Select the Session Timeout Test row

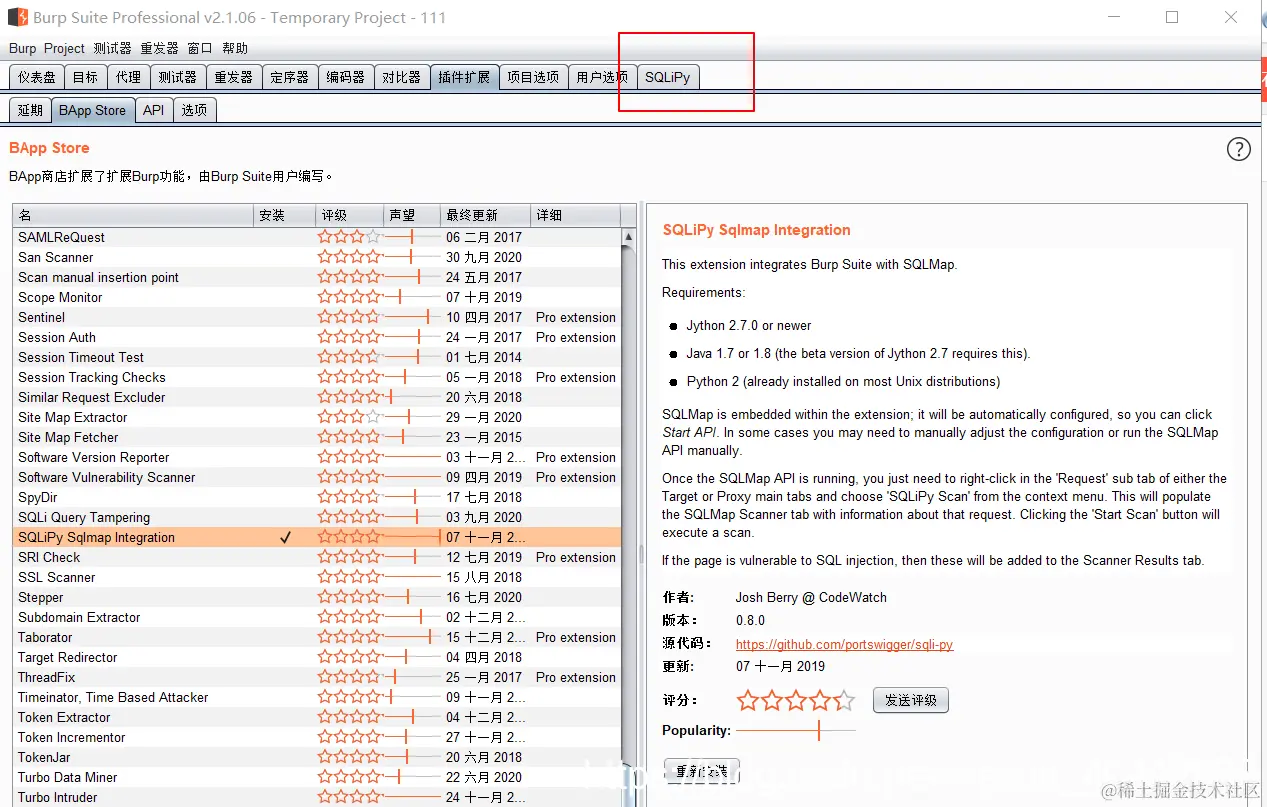(x=318, y=357)
